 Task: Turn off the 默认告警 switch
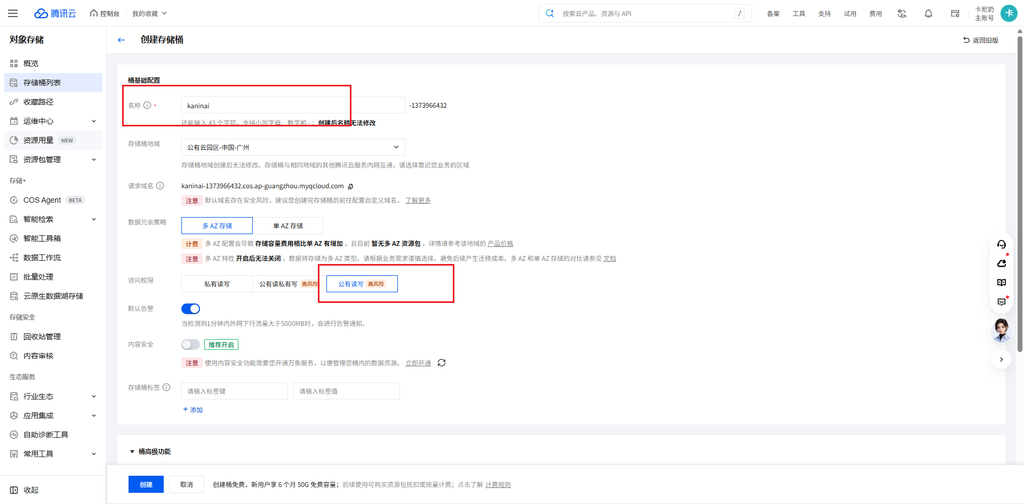pos(191,308)
